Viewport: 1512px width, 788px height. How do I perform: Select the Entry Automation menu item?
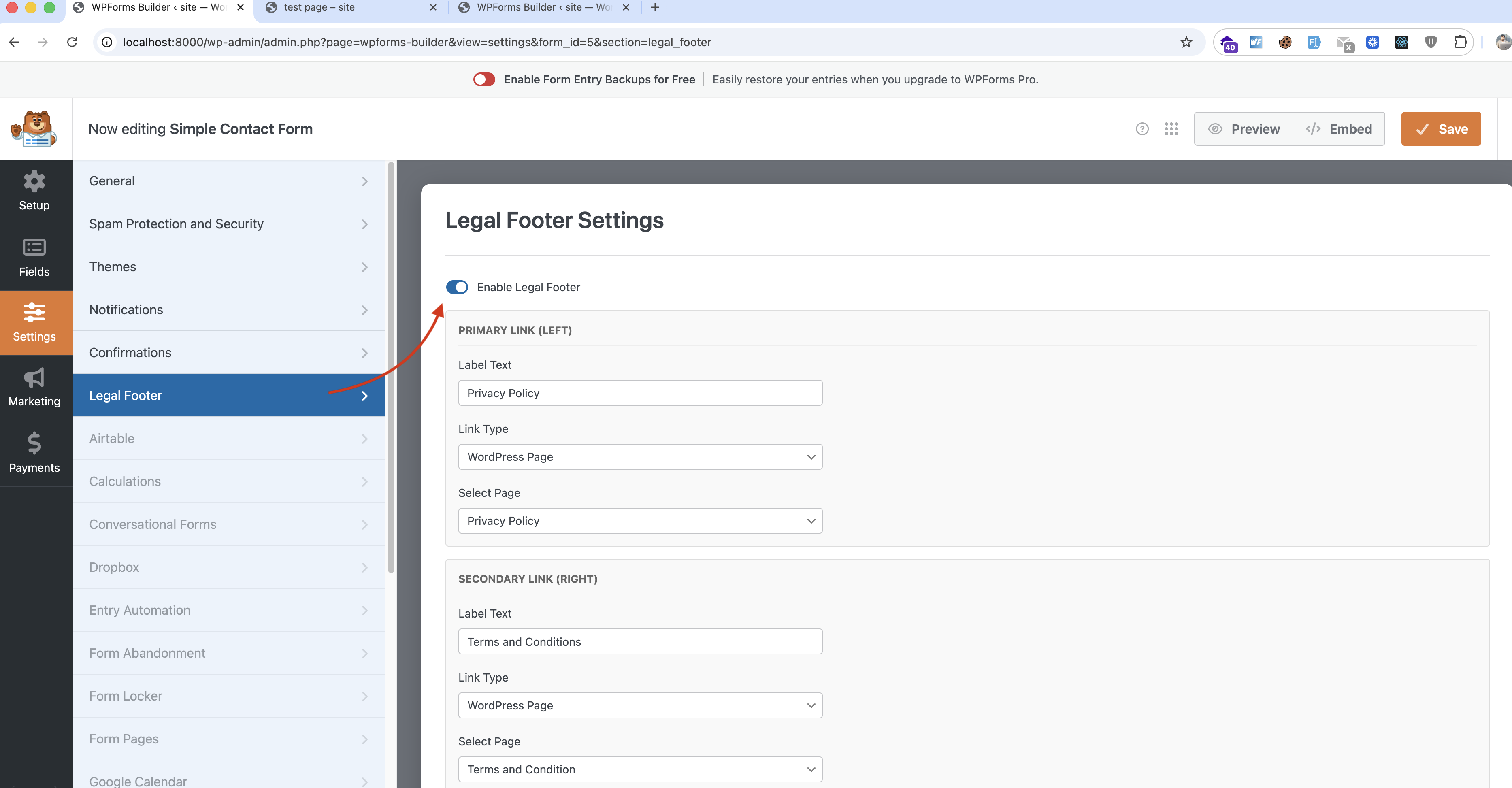coord(228,610)
